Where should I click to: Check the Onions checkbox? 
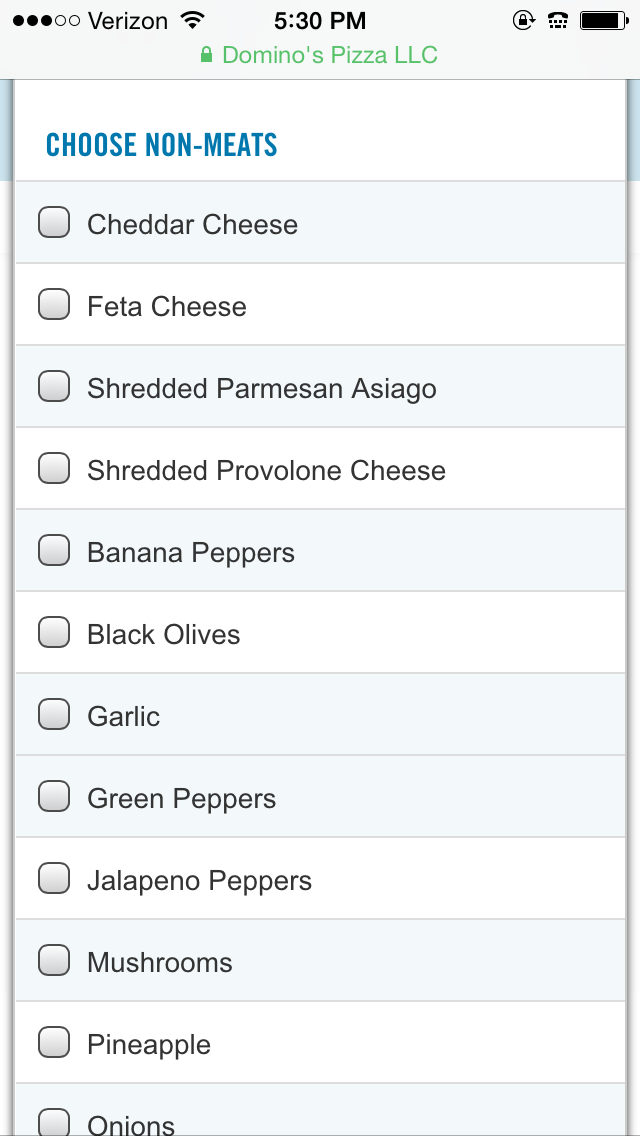point(54,1122)
